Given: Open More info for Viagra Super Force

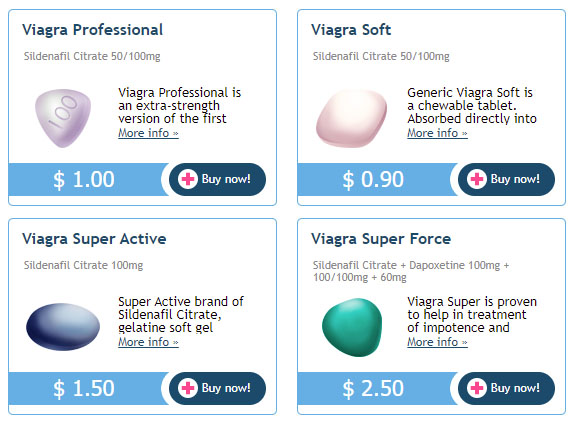Looking at the screenshot, I should 437,342.
